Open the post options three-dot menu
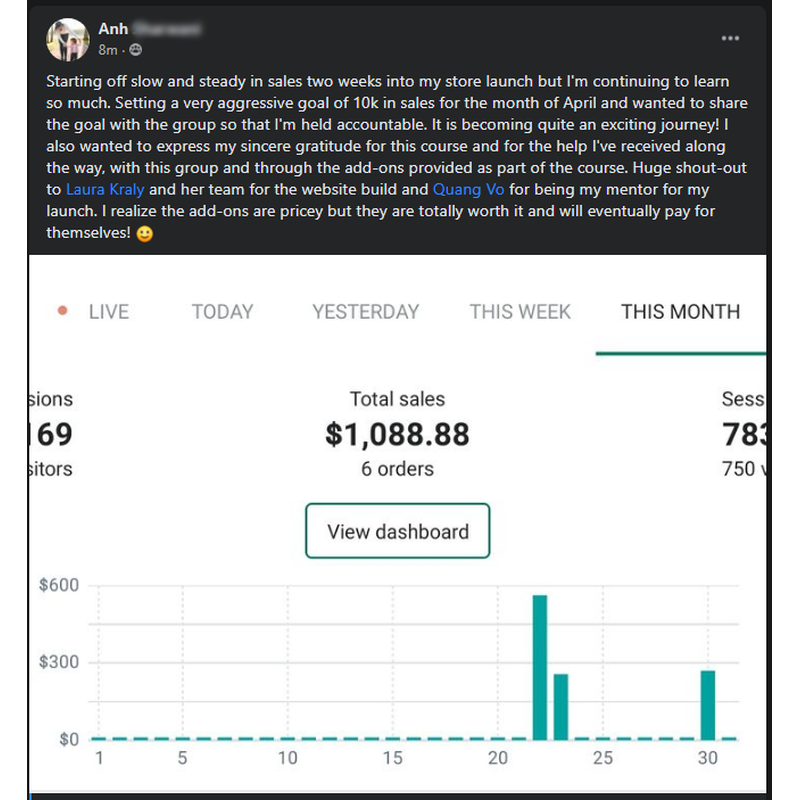 730,38
